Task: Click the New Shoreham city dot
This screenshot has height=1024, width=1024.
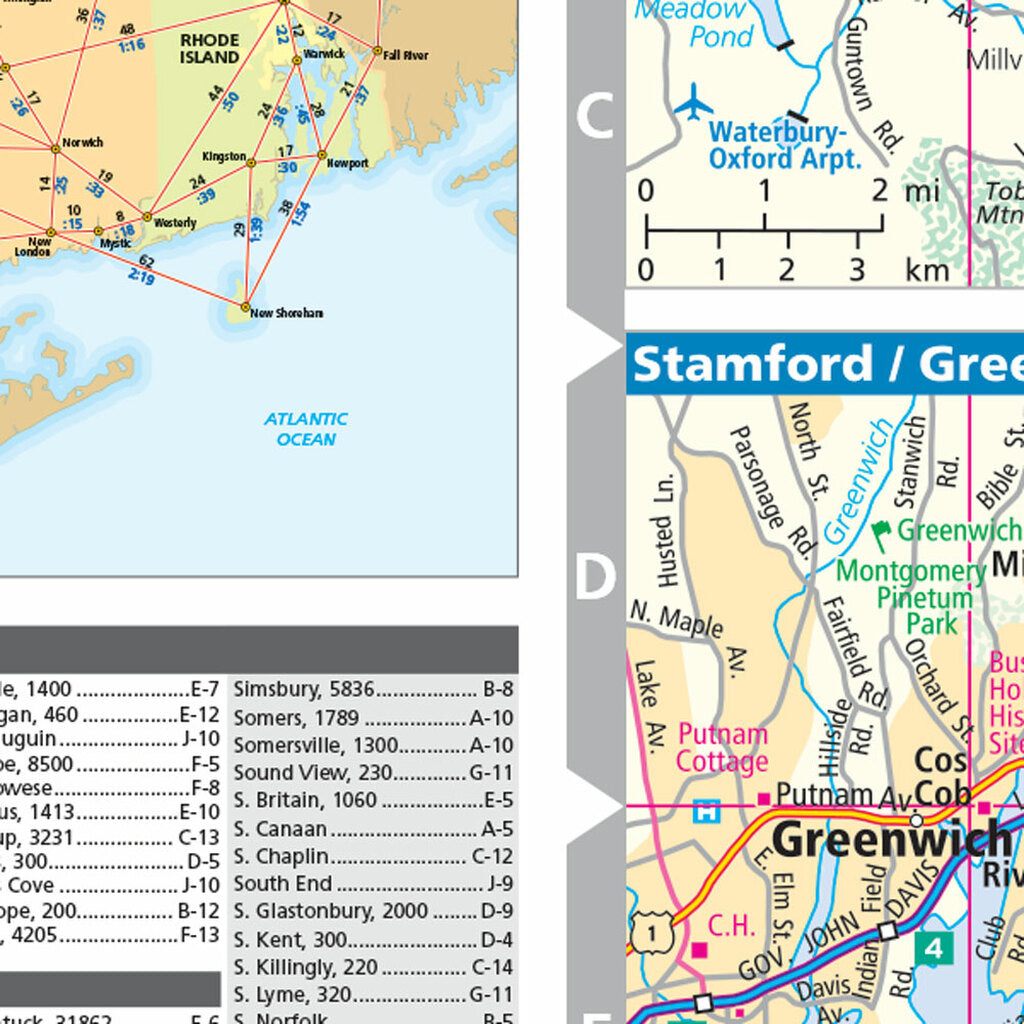Action: coord(246,307)
